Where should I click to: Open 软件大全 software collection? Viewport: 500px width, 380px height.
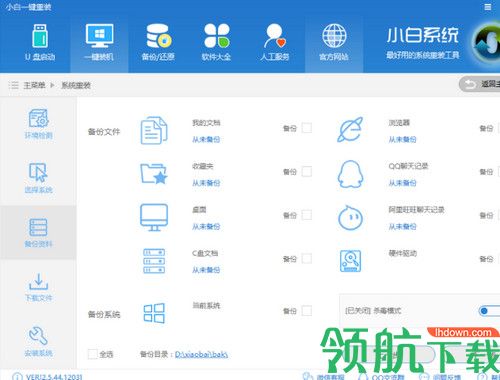pos(216,43)
